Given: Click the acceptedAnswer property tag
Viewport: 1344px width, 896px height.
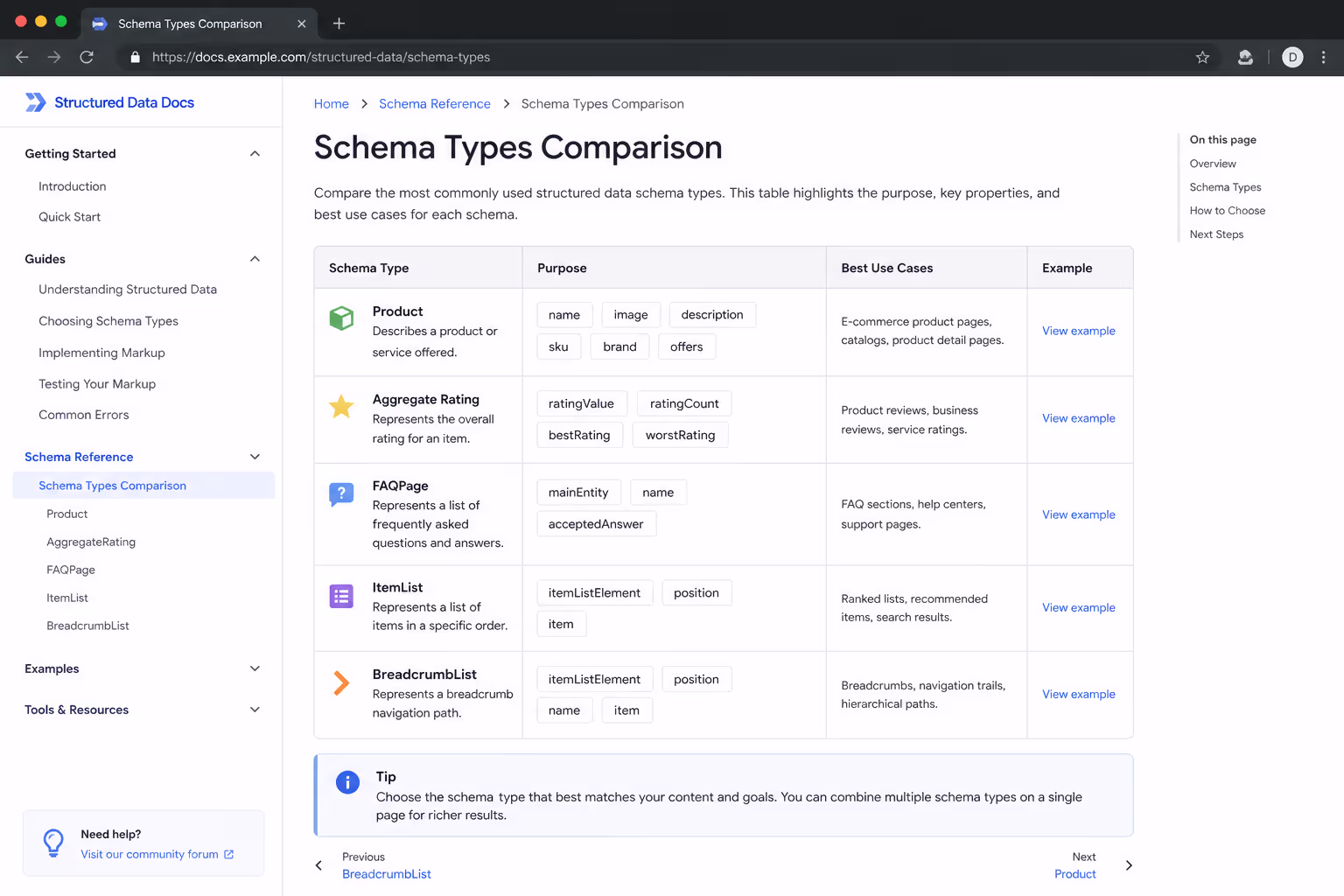Looking at the screenshot, I should (x=596, y=524).
